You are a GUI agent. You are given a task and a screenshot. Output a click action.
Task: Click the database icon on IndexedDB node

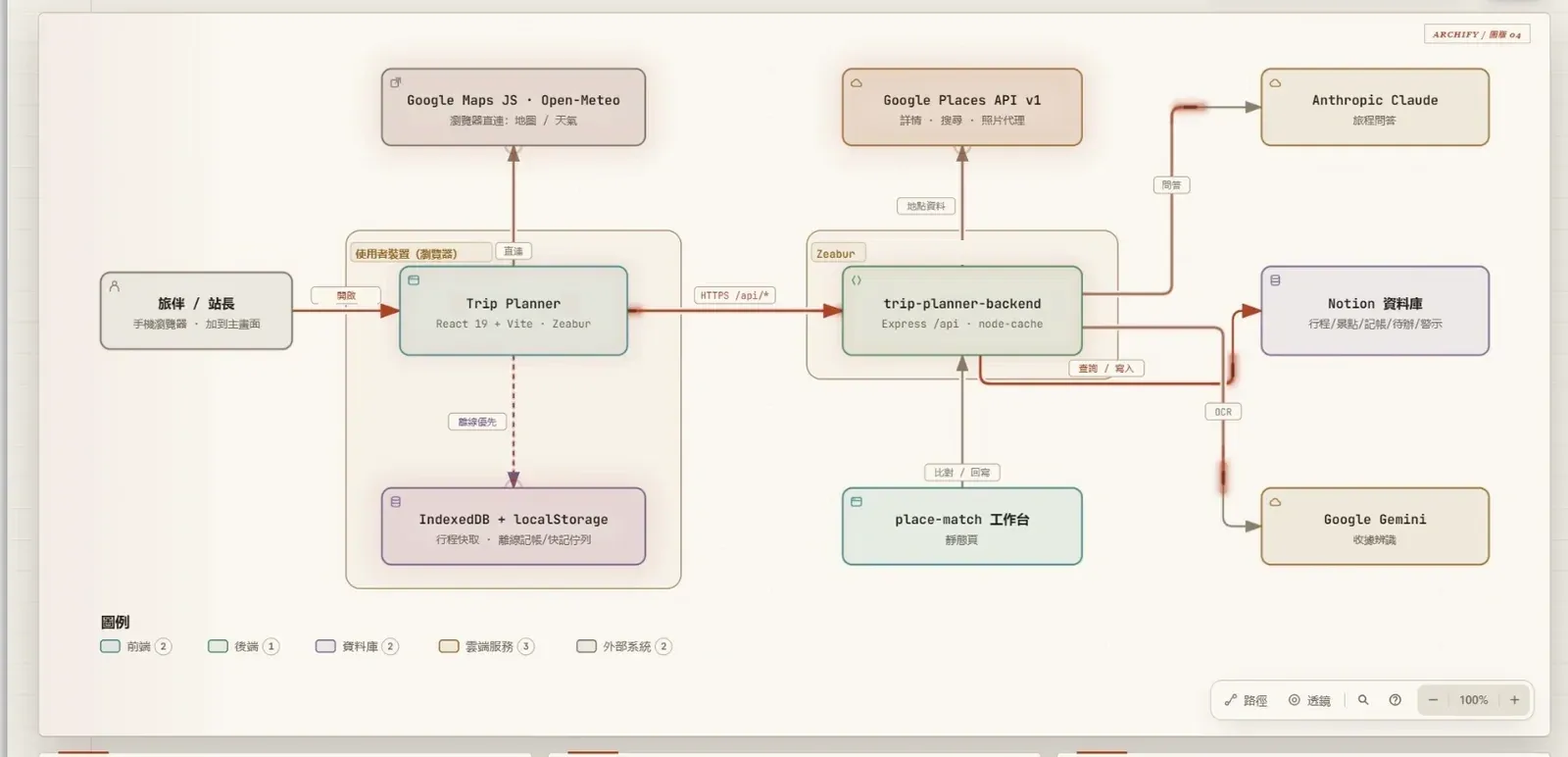tap(396, 502)
